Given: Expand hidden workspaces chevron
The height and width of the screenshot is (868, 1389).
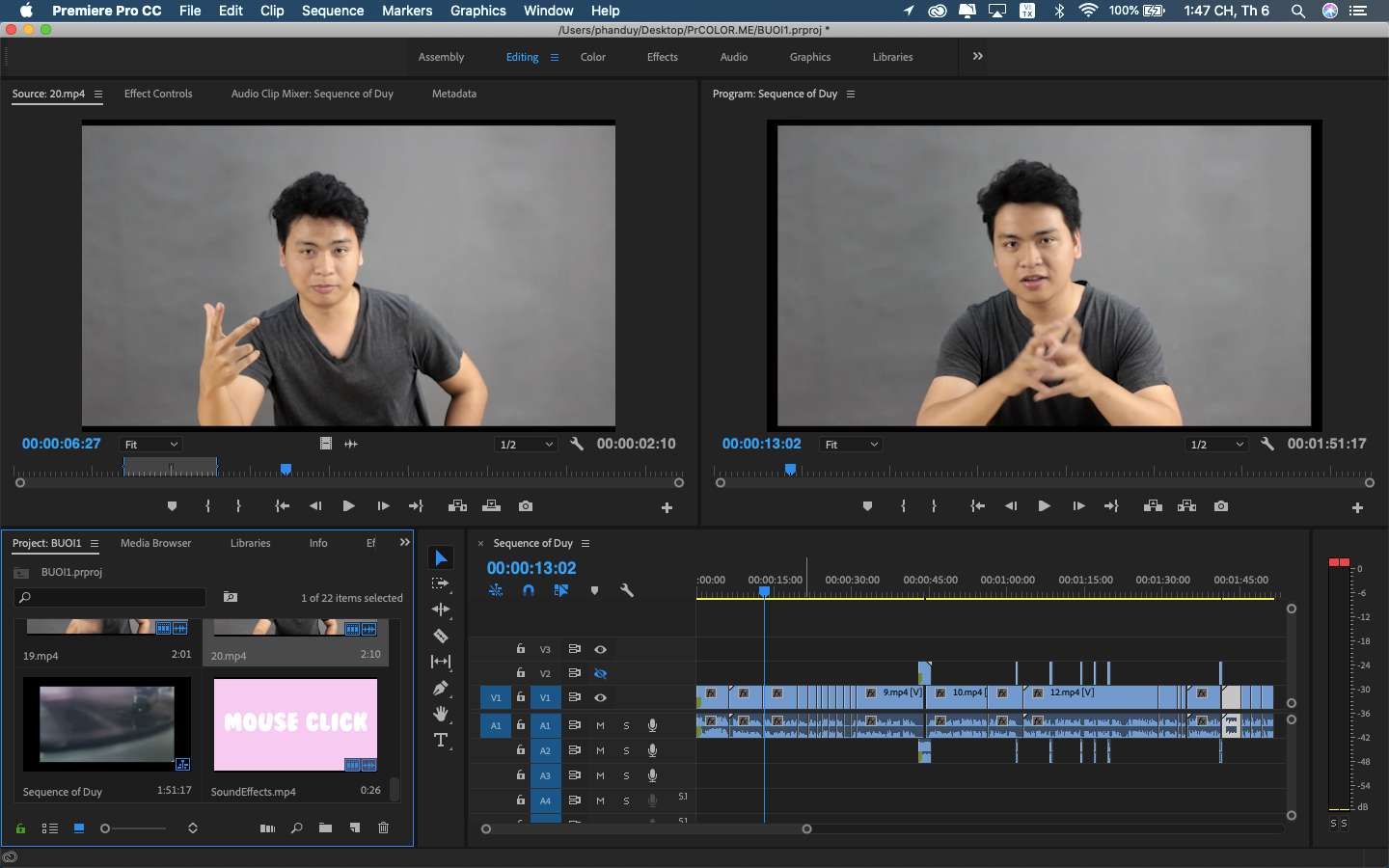Looking at the screenshot, I should point(978,56).
